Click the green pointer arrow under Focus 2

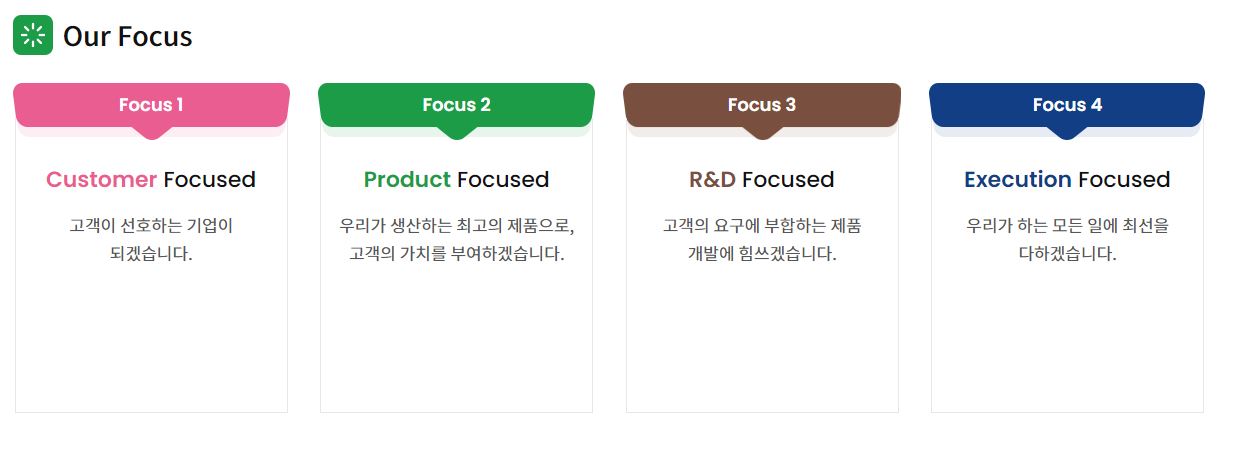click(457, 133)
